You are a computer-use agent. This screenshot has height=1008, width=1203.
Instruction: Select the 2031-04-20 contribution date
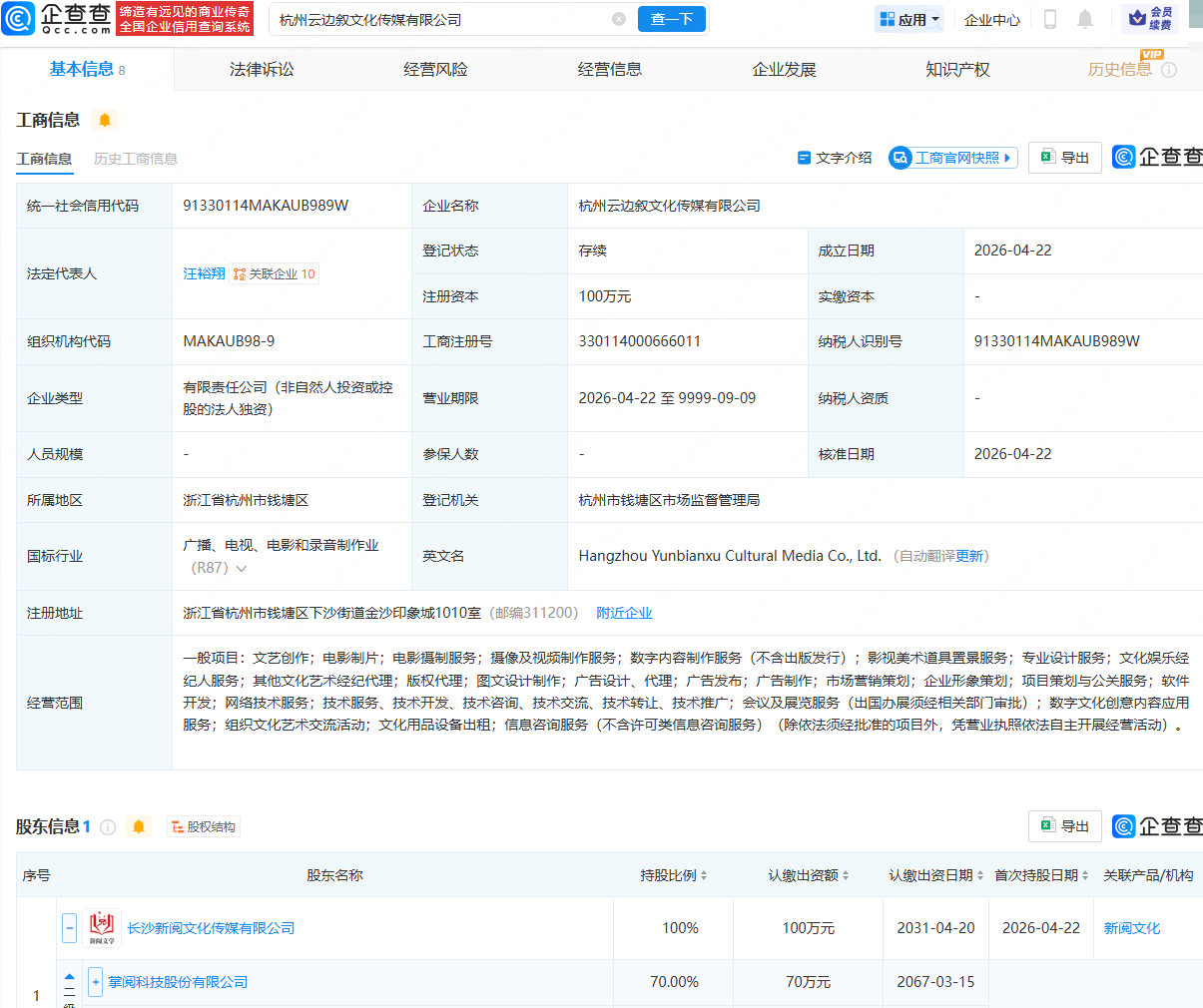coord(935,928)
